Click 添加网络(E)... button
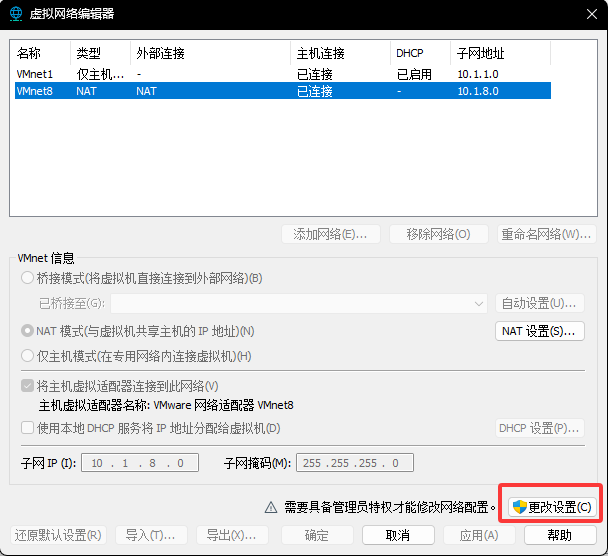Viewport: 609px width, 557px height. point(331,234)
